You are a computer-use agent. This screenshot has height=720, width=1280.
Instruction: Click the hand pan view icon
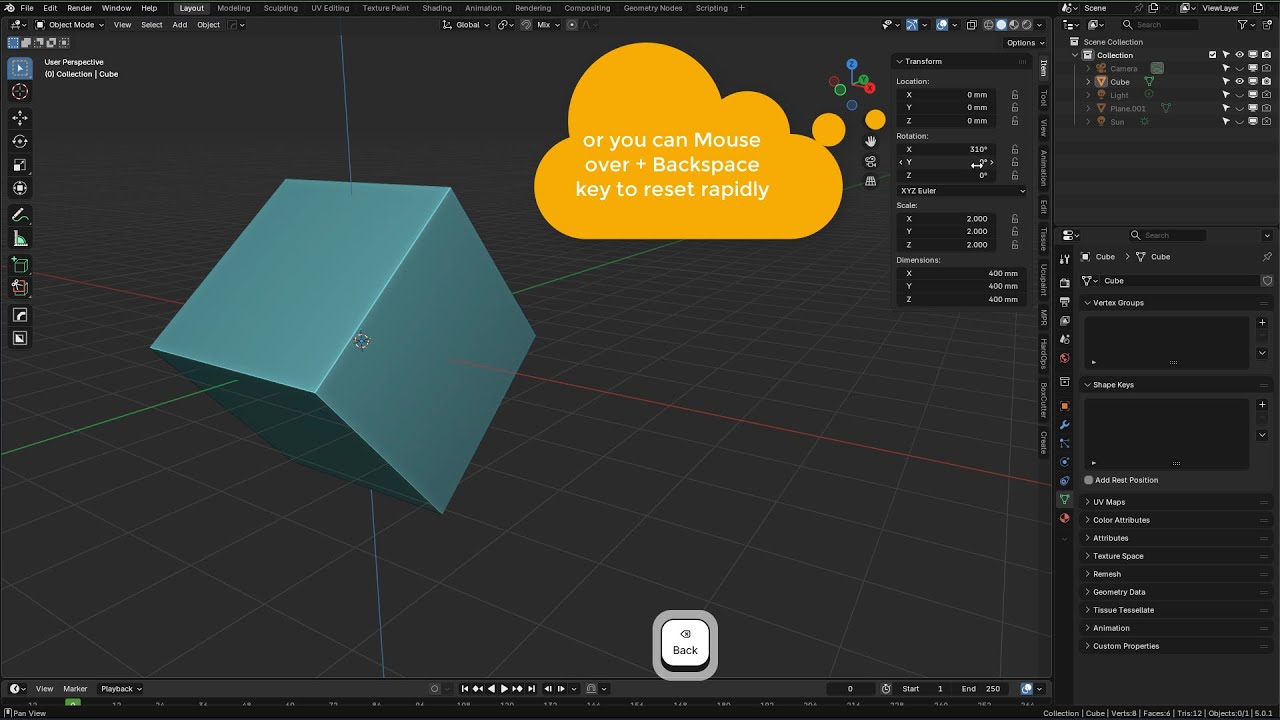click(871, 141)
